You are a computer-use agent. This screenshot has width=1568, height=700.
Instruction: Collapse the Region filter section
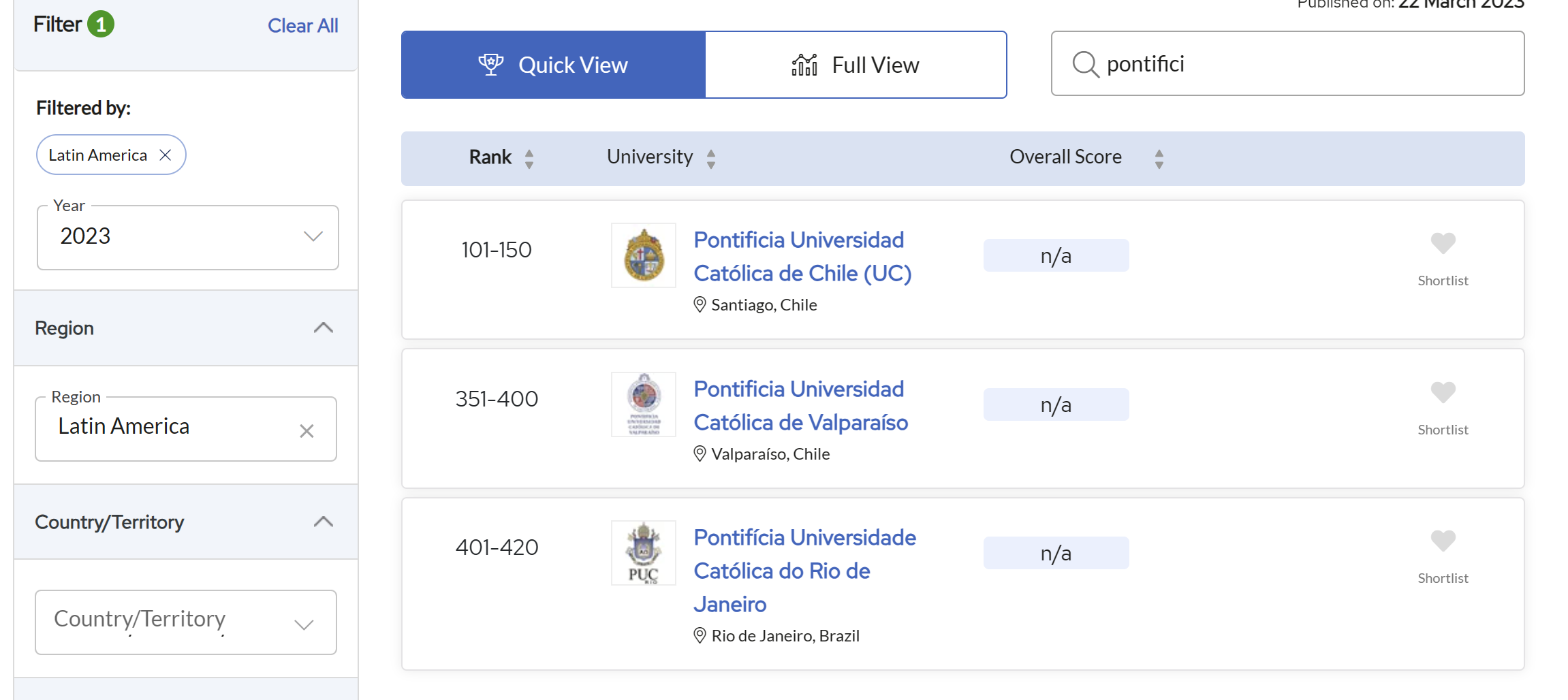(x=323, y=328)
